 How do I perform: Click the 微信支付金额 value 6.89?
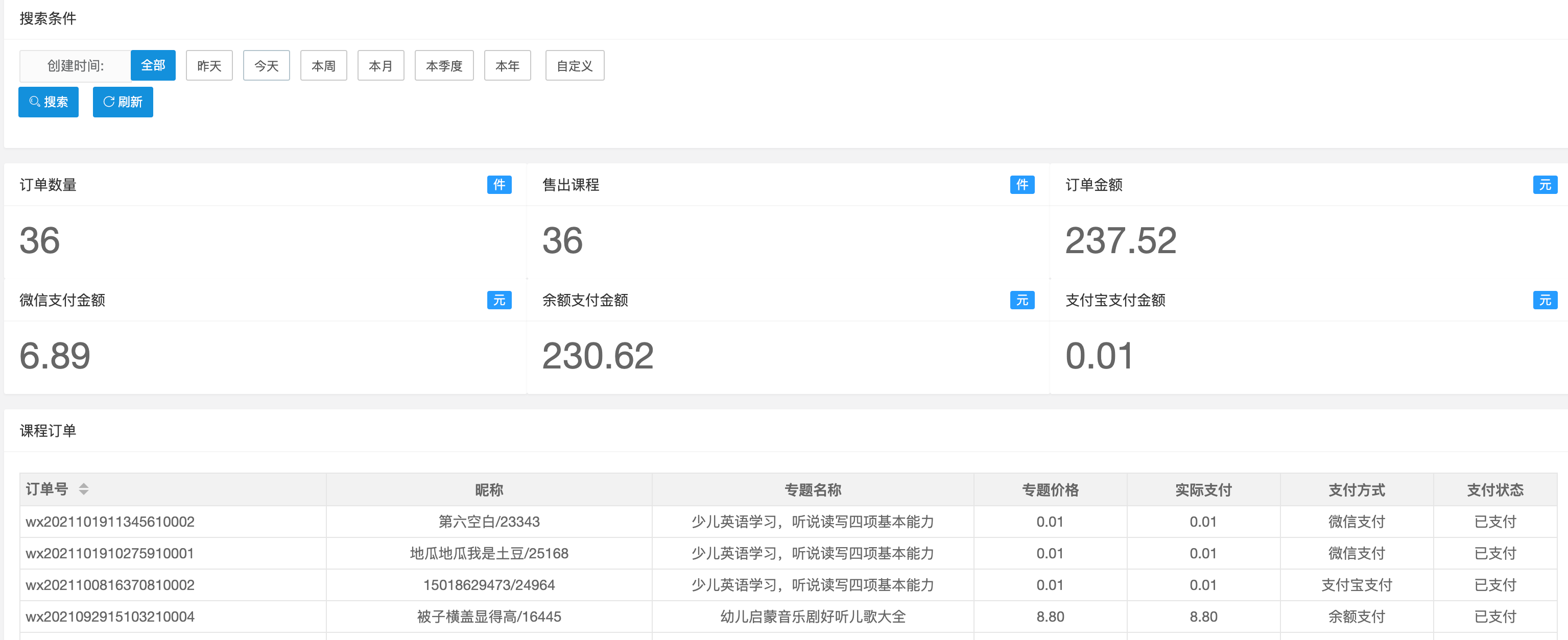(x=55, y=356)
